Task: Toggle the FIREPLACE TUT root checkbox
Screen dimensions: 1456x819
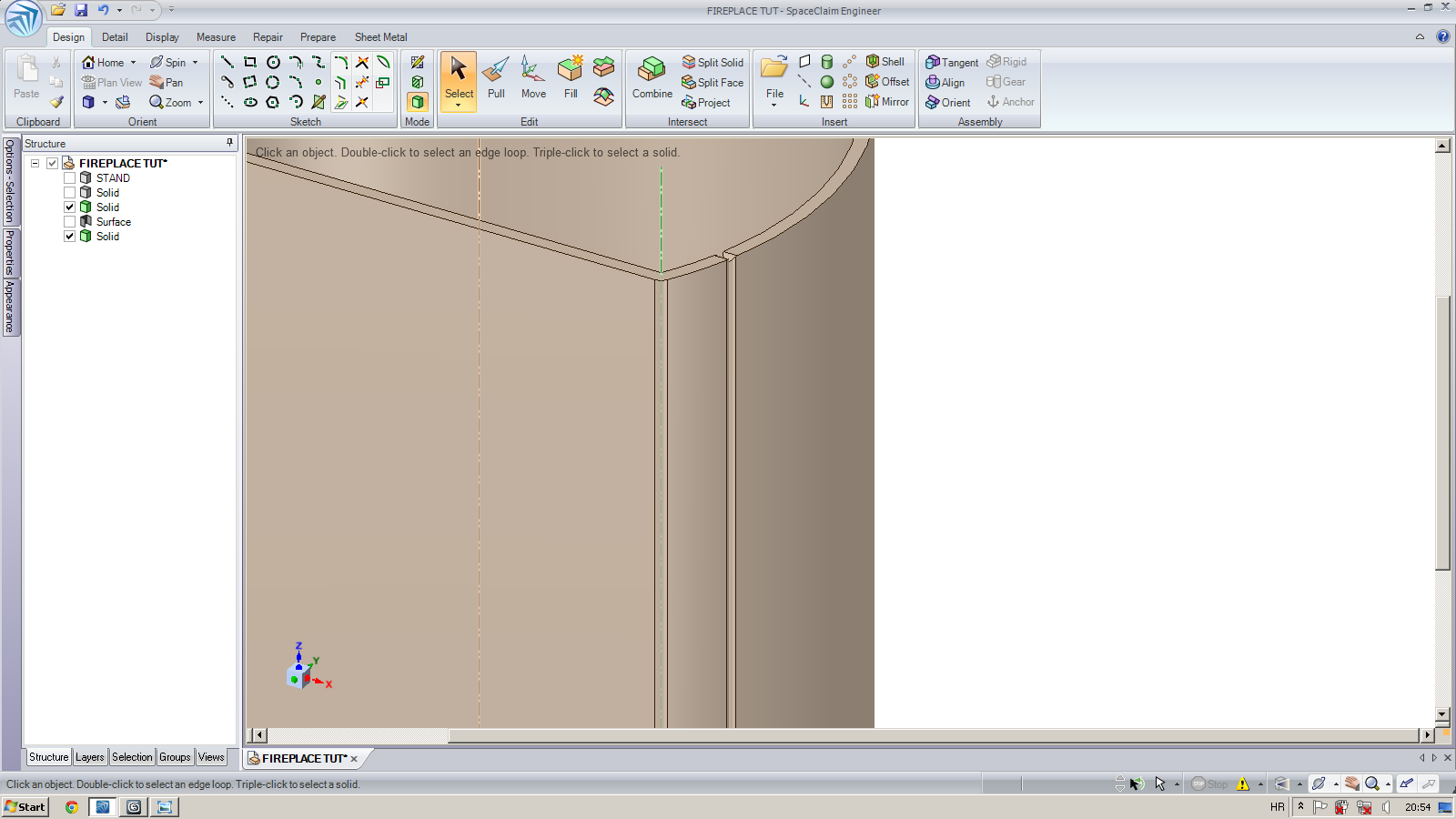Action: pos(52,164)
